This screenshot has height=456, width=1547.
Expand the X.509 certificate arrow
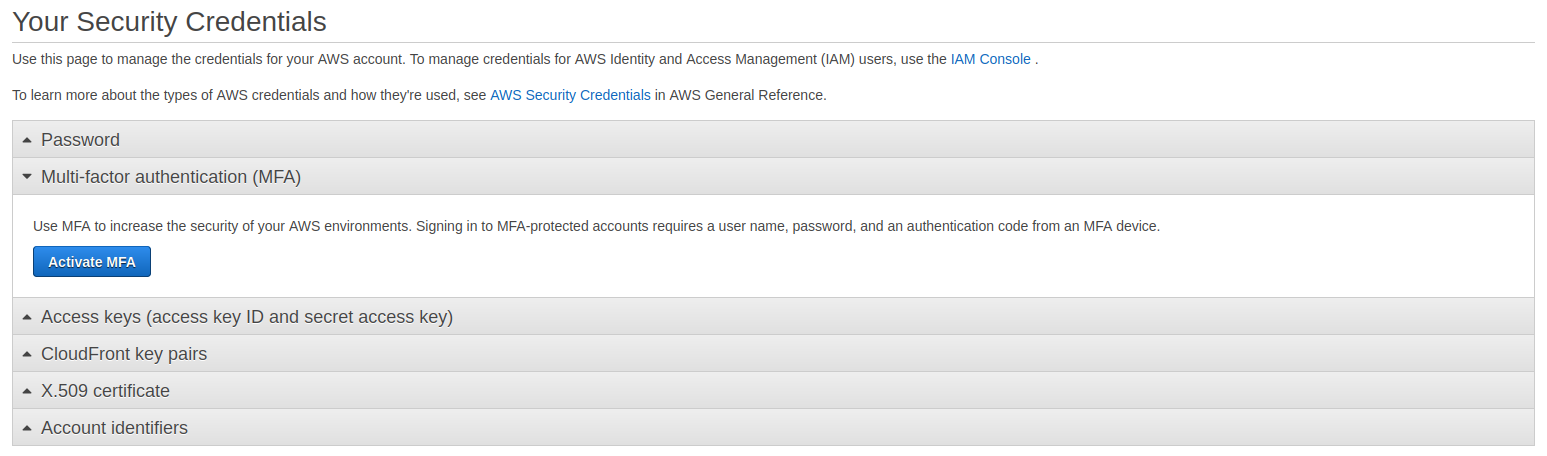point(27,391)
